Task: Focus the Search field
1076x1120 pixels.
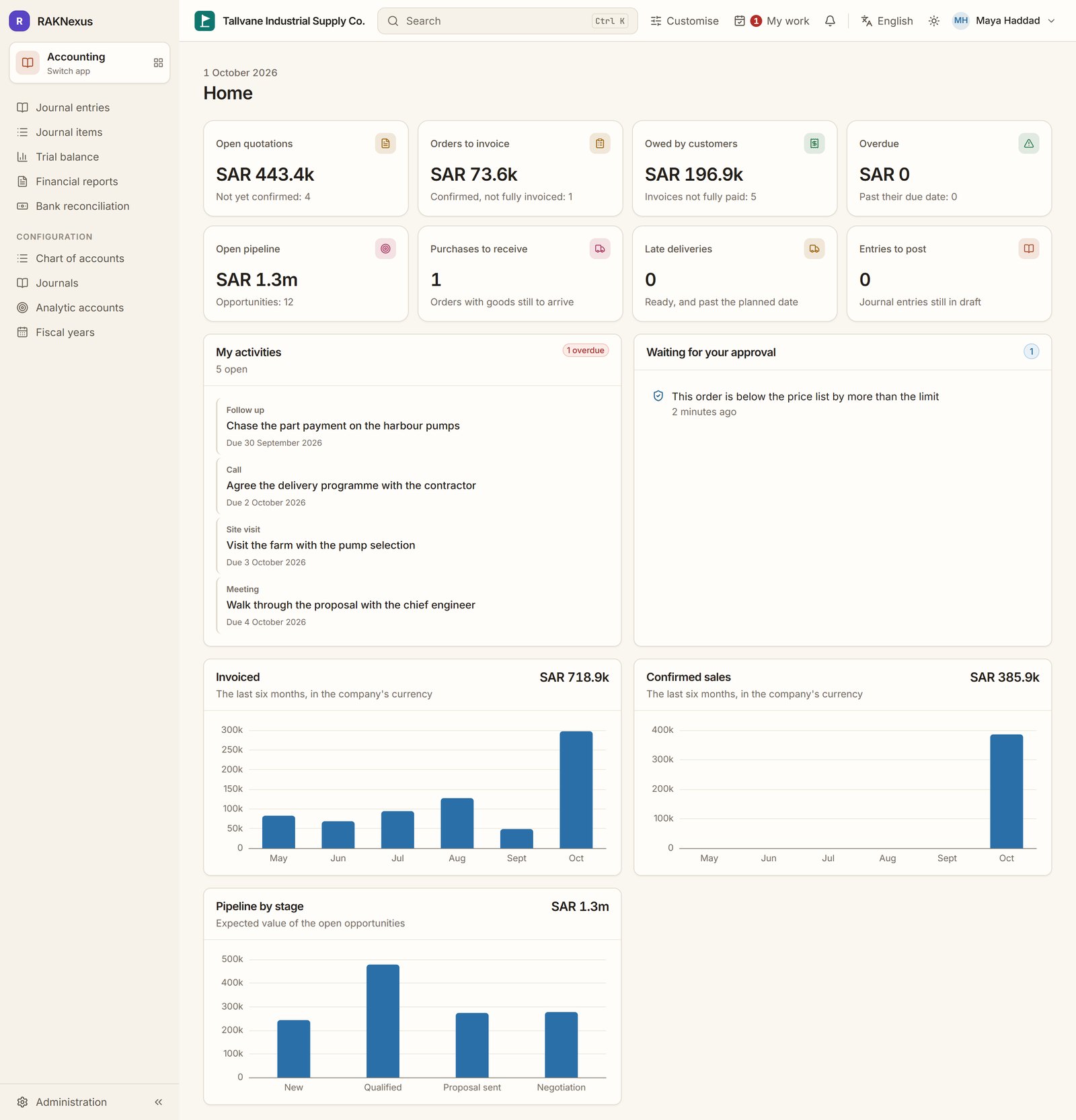Action: [507, 21]
